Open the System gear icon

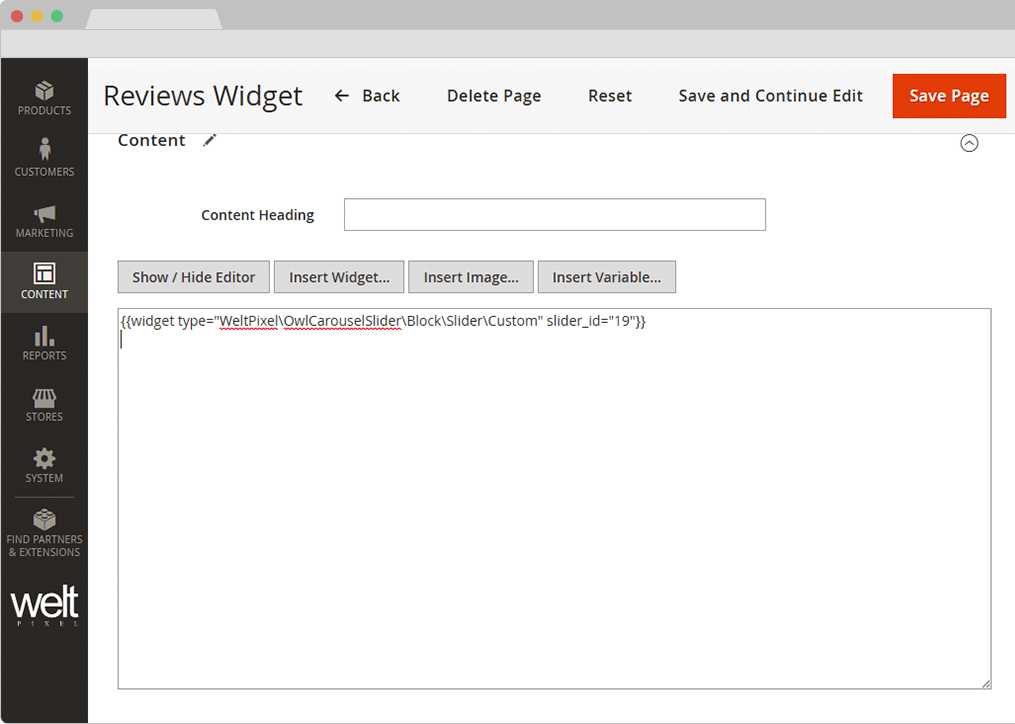coord(44,459)
